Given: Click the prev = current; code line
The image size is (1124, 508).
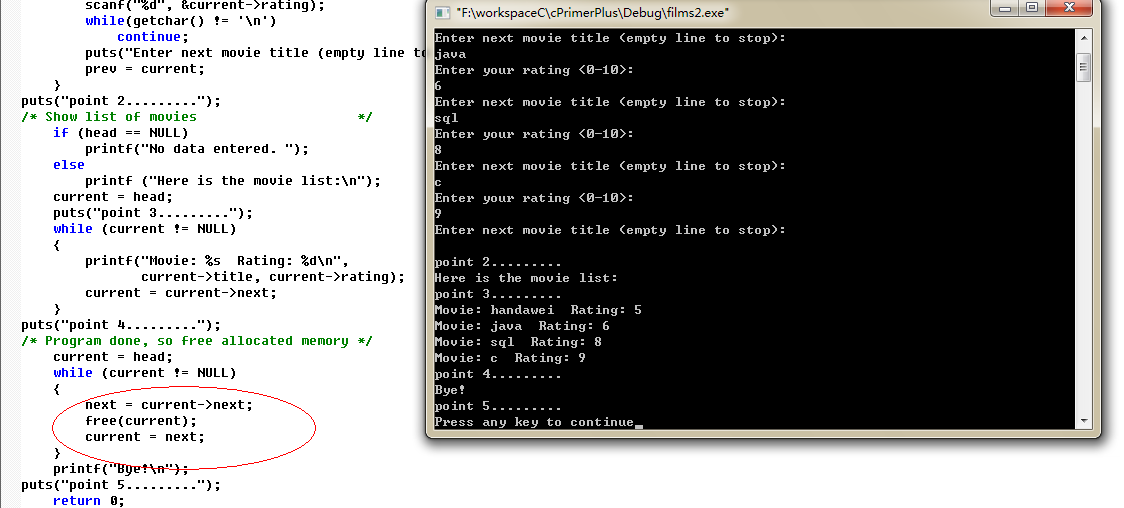Looking at the screenshot, I should [x=145, y=69].
